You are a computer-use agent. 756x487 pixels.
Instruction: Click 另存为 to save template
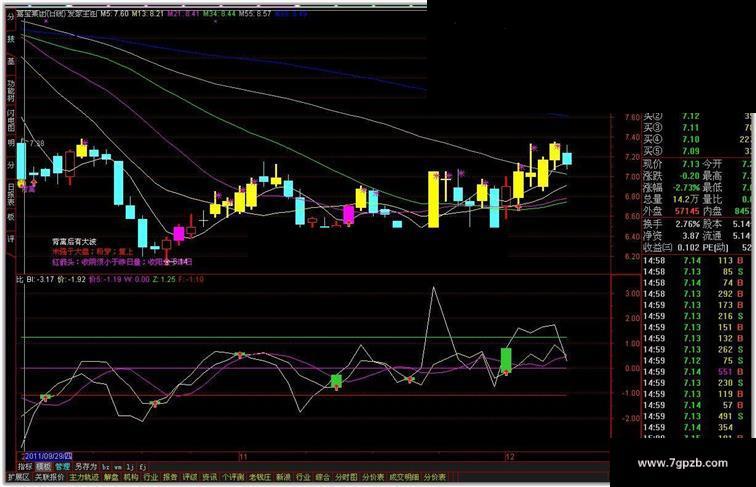click(x=86, y=467)
